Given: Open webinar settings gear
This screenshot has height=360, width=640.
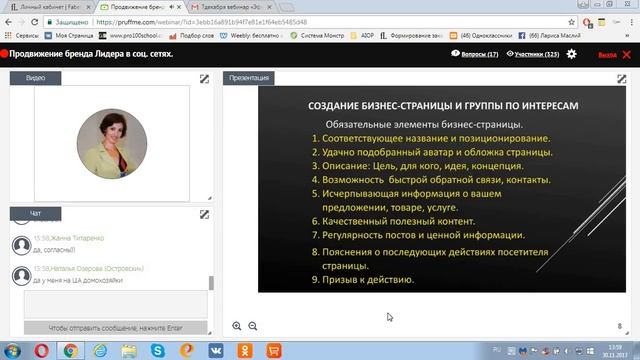Looking at the screenshot, I should (x=571, y=54).
